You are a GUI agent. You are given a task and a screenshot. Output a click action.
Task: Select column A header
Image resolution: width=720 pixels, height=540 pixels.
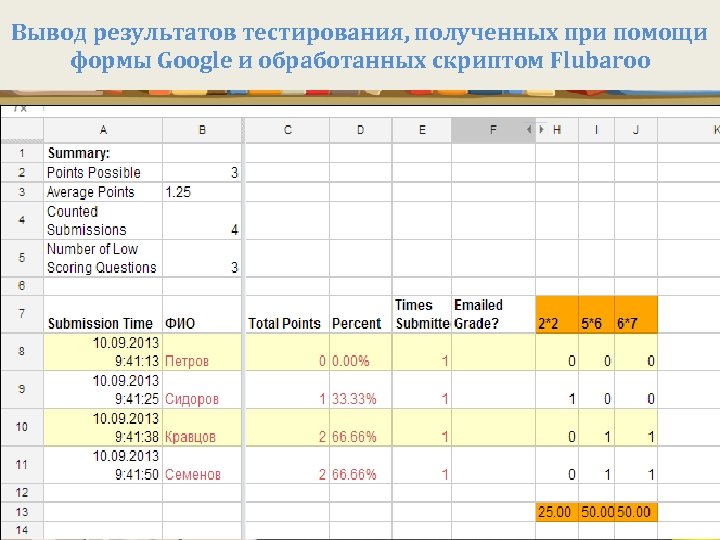[x=103, y=130]
